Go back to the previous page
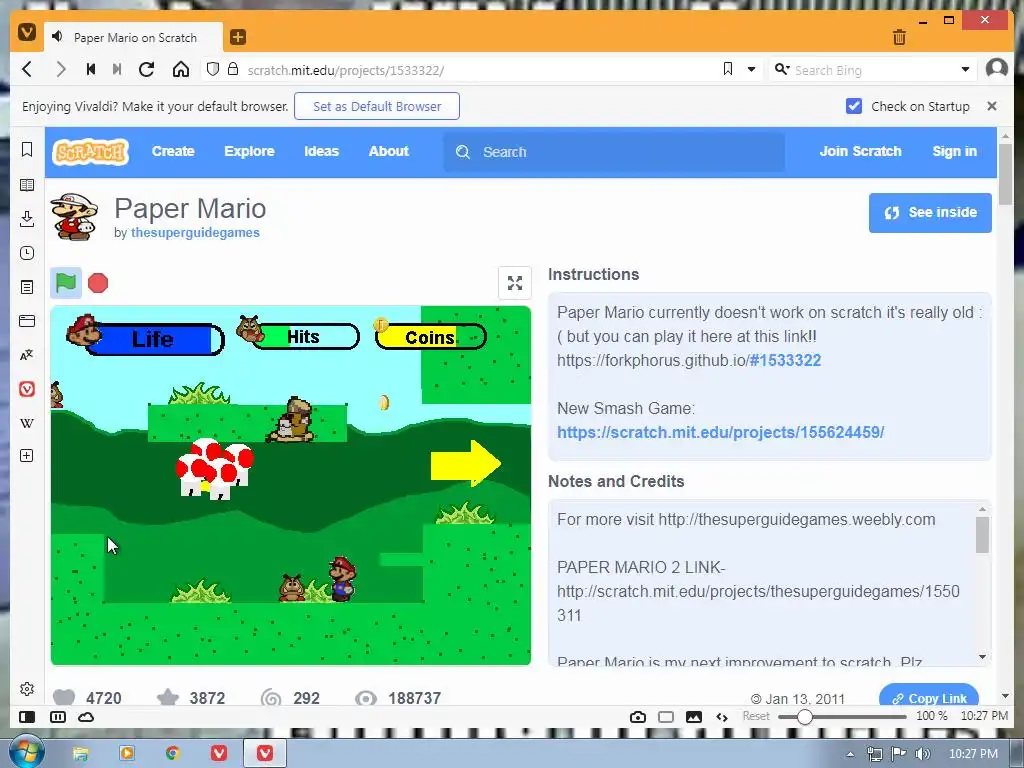Image resolution: width=1024 pixels, height=768 pixels. click(x=27, y=69)
